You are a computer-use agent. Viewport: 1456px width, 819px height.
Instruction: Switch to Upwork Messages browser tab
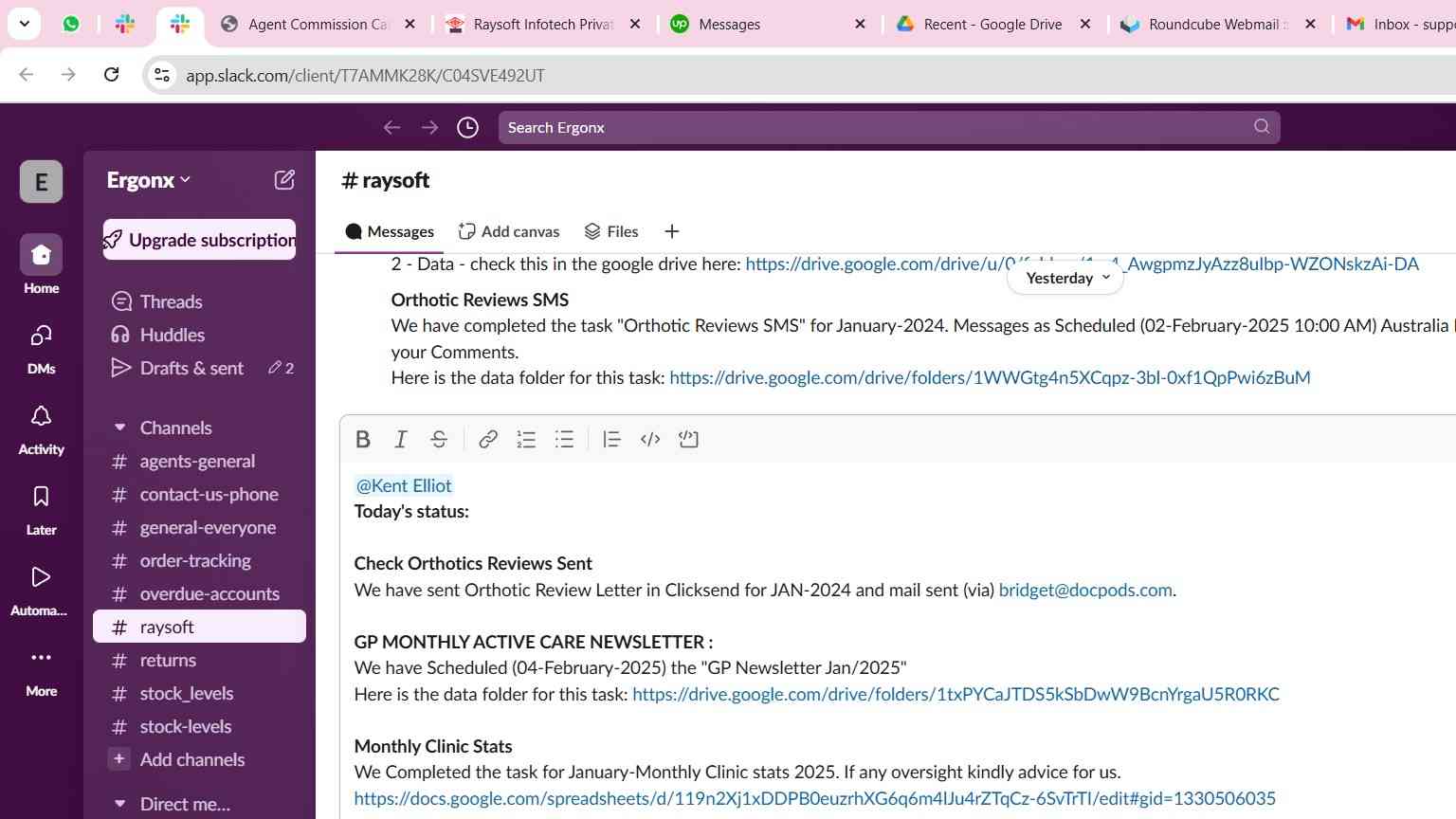tap(768, 24)
